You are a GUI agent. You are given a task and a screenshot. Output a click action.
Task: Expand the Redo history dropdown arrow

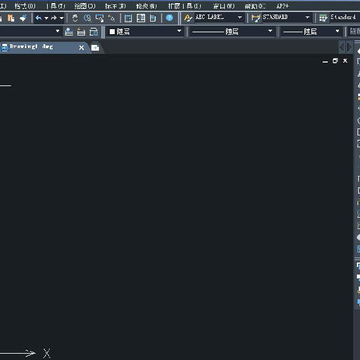[61, 18]
